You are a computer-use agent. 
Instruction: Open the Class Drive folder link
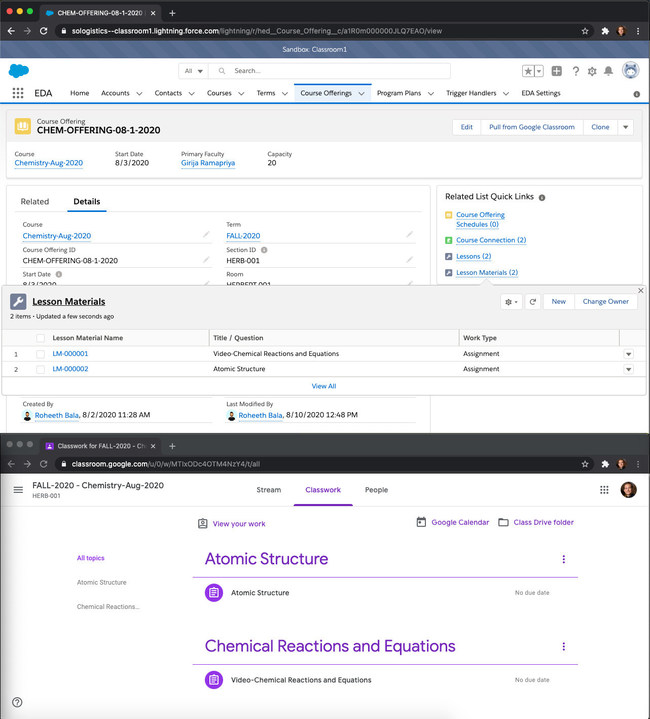click(536, 522)
